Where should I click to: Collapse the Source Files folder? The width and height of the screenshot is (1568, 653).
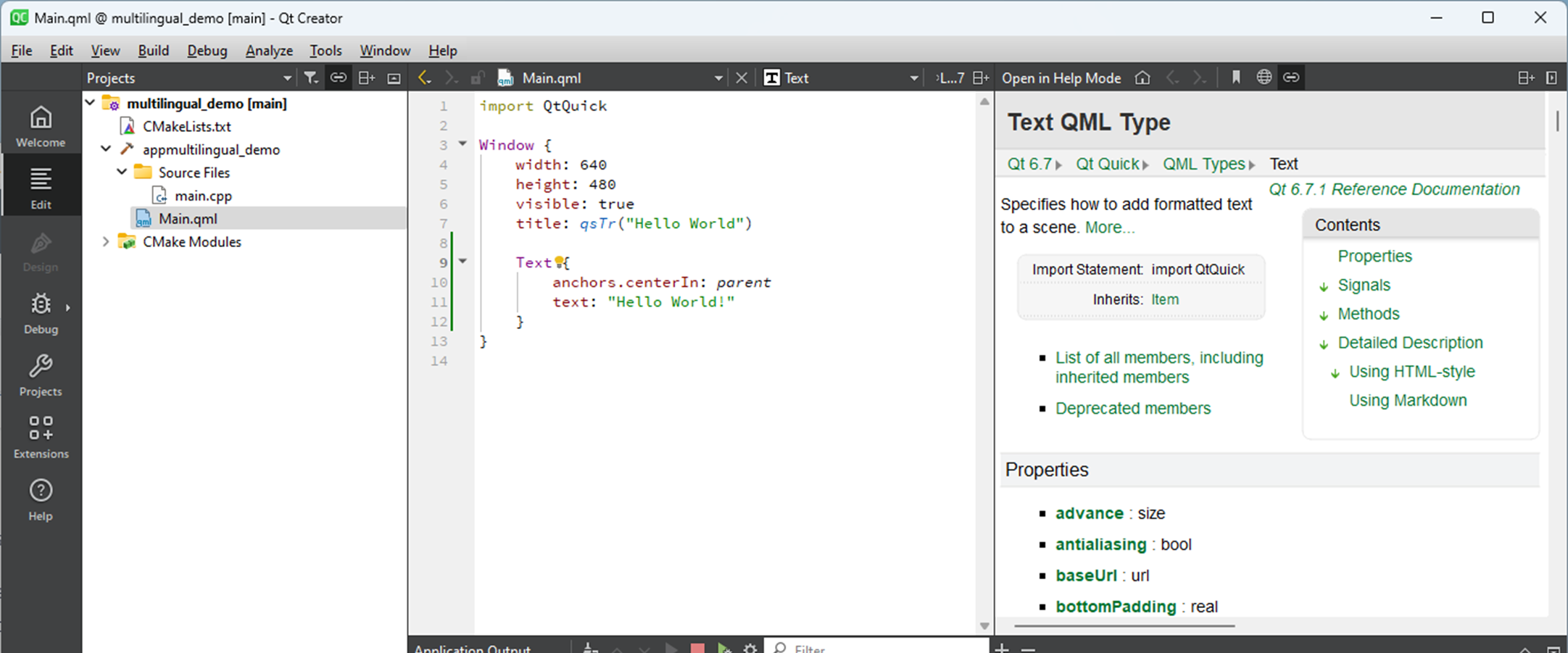click(x=121, y=172)
